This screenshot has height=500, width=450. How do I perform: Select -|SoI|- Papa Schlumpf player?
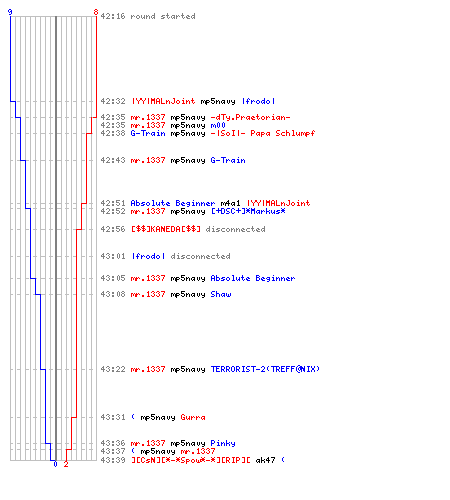263,133
